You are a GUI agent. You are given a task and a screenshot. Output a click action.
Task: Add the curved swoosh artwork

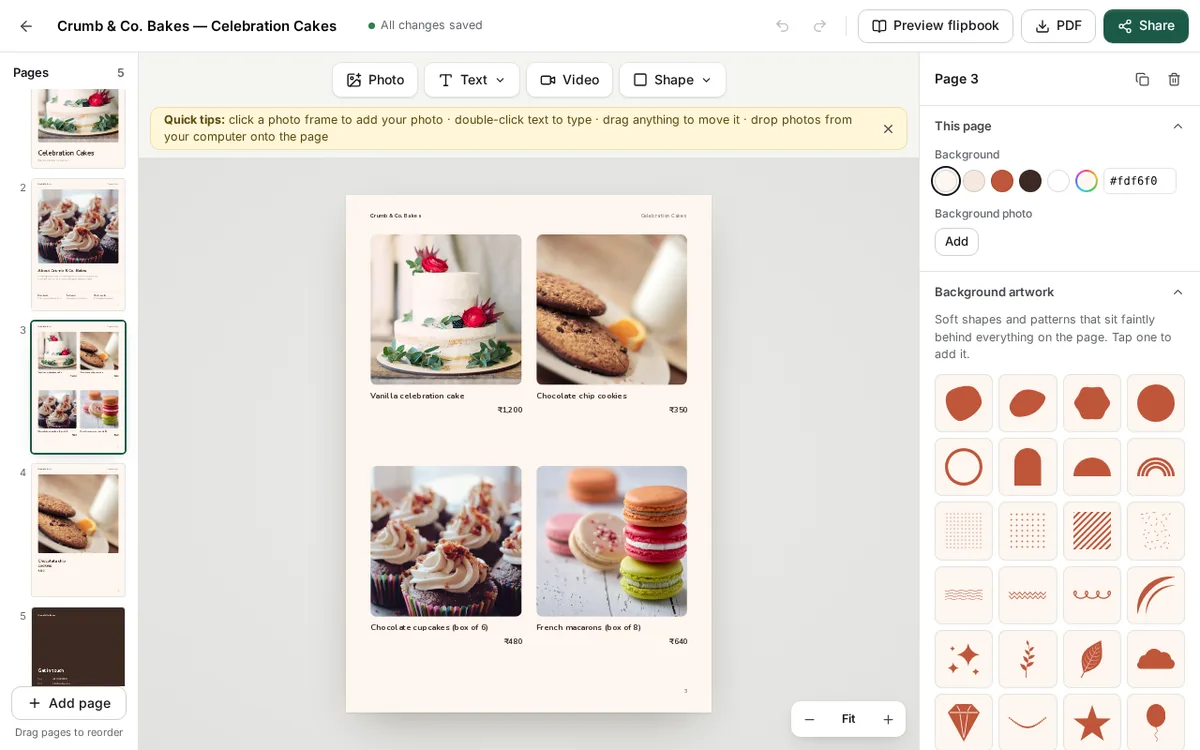click(x=1156, y=595)
